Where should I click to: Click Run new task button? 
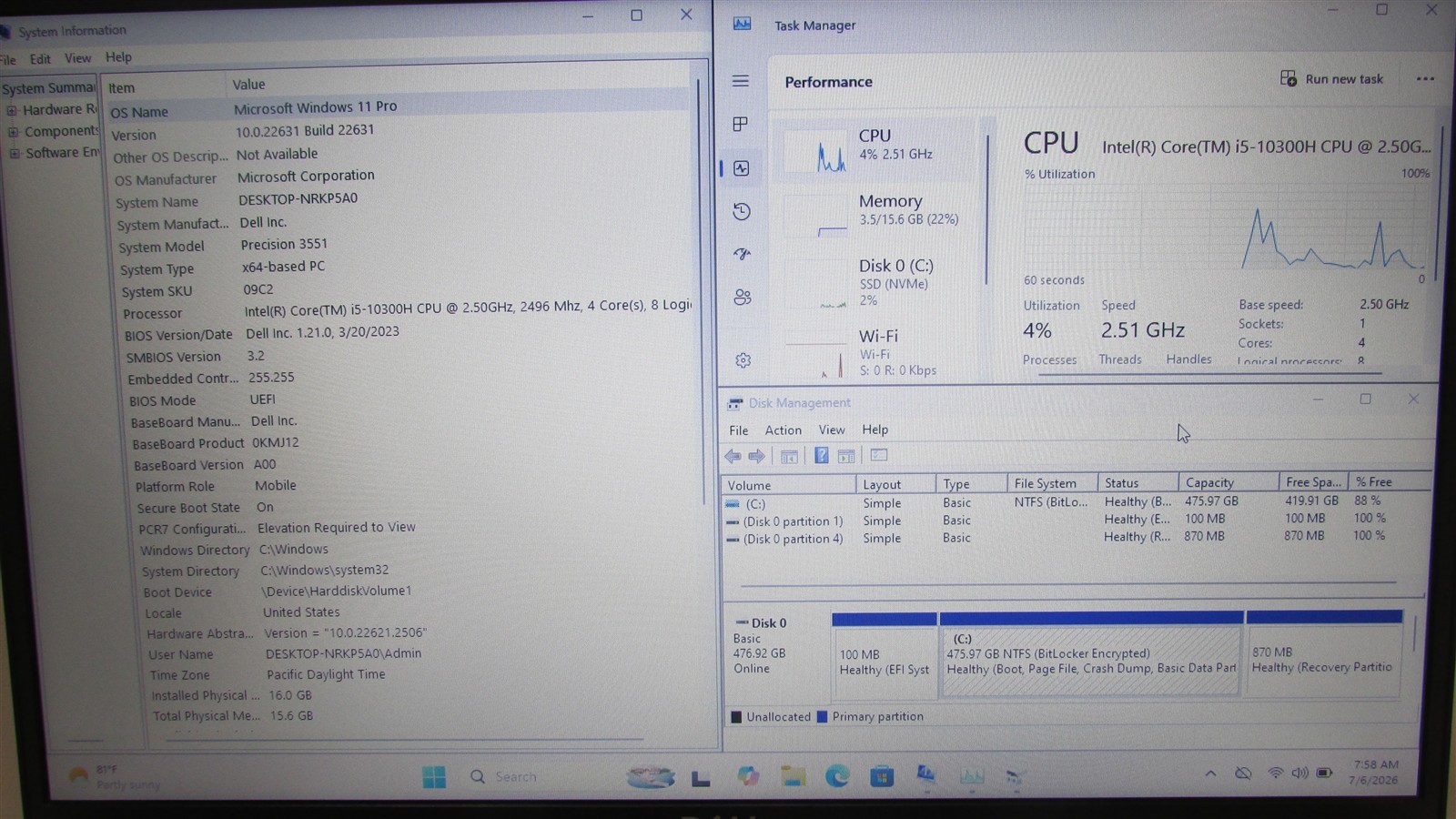pyautogui.click(x=1332, y=79)
